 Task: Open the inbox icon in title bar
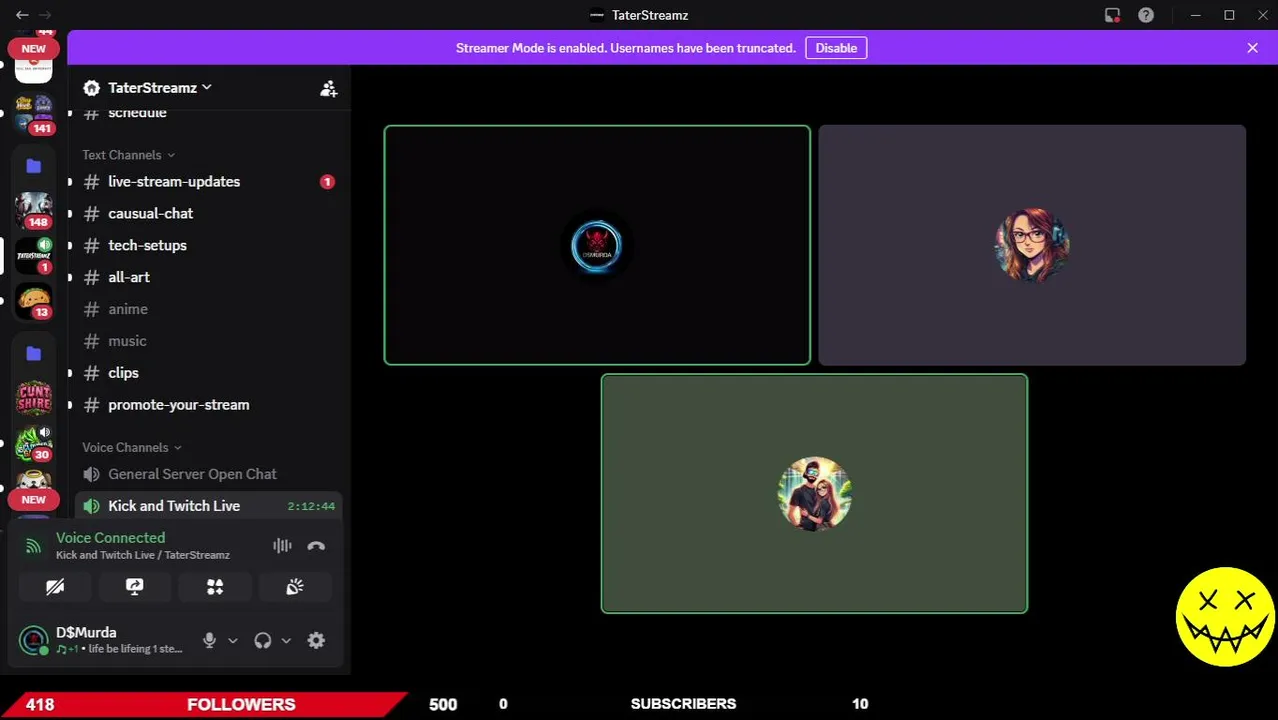coord(1112,15)
